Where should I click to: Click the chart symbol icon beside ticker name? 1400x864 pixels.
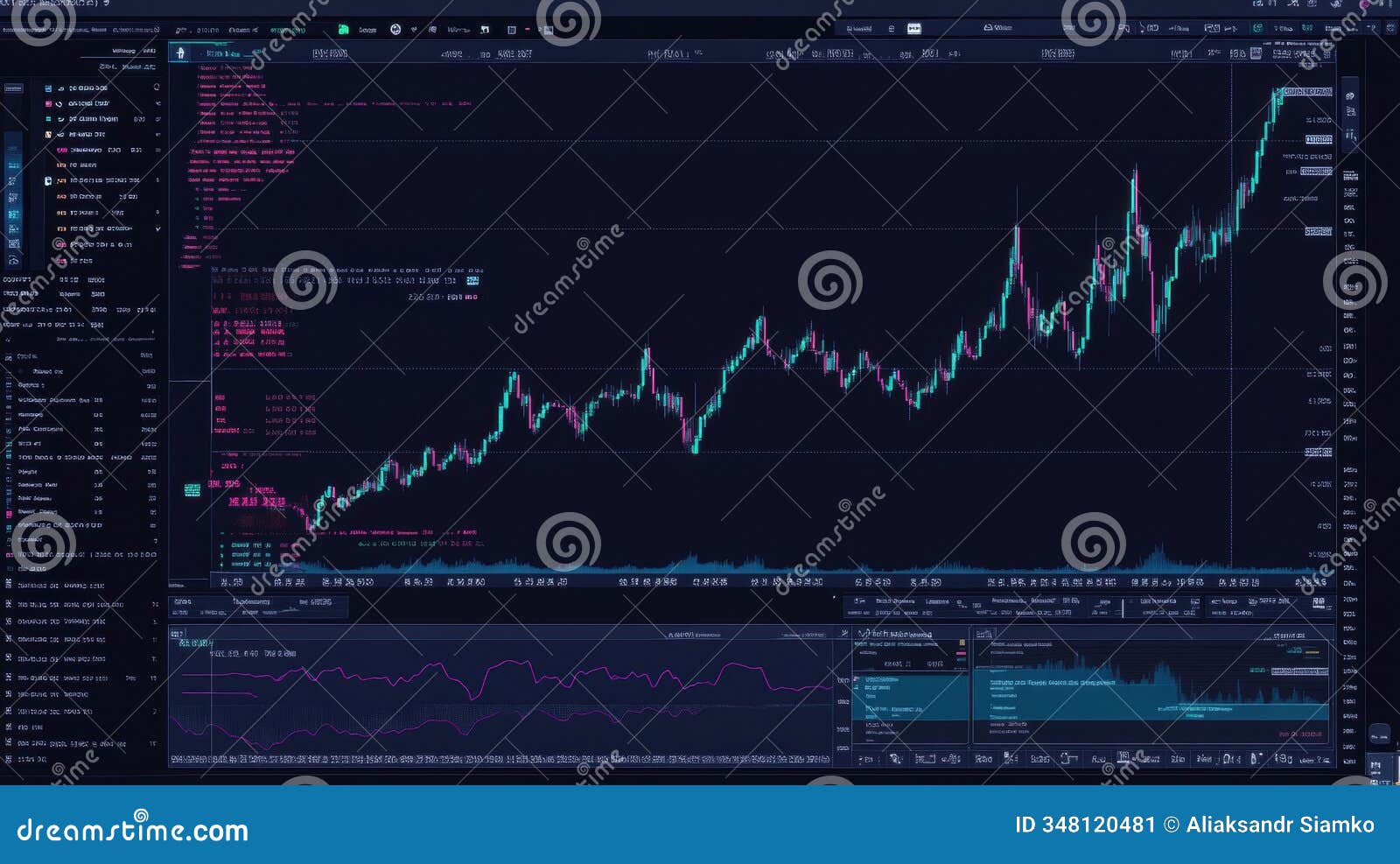pyautogui.click(x=181, y=53)
